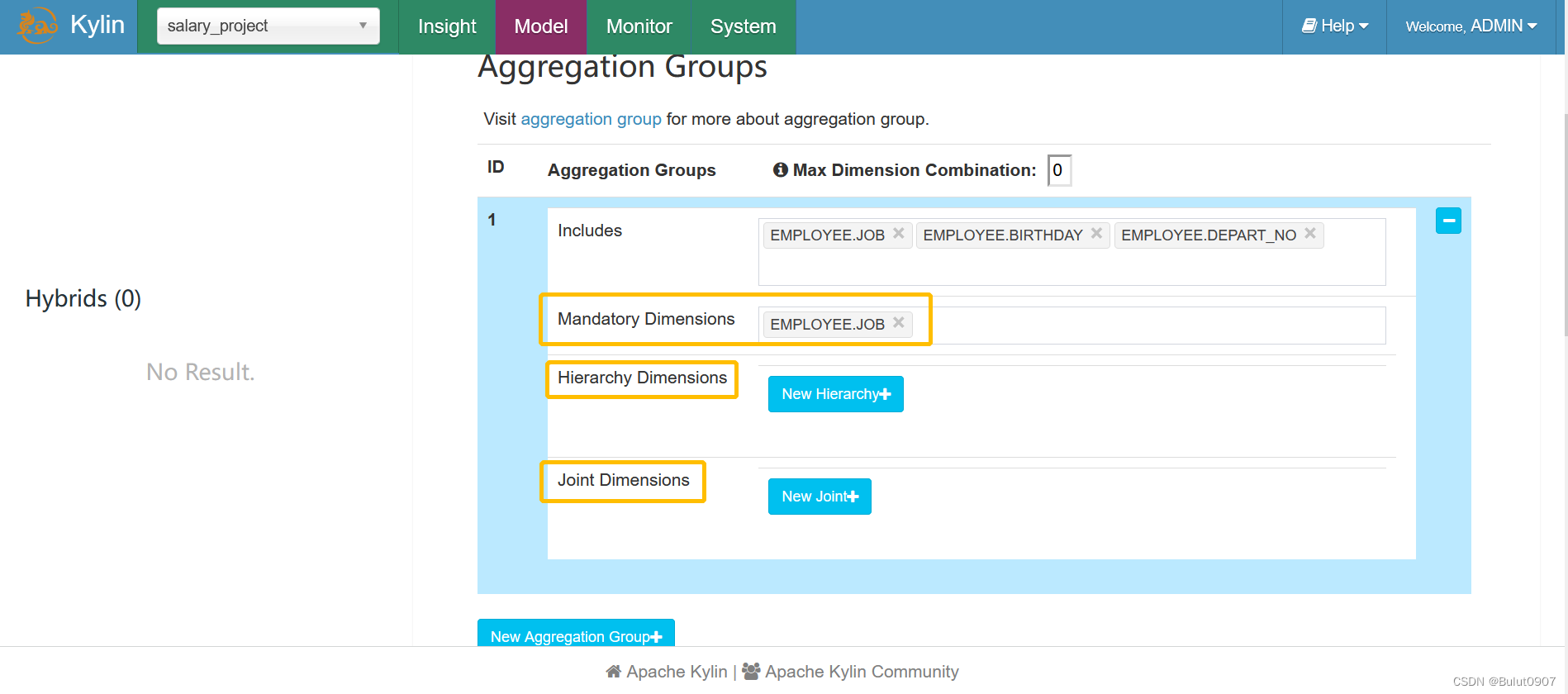The height and width of the screenshot is (694, 1568).
Task: Open the salary_project project dropdown
Action: click(x=268, y=26)
